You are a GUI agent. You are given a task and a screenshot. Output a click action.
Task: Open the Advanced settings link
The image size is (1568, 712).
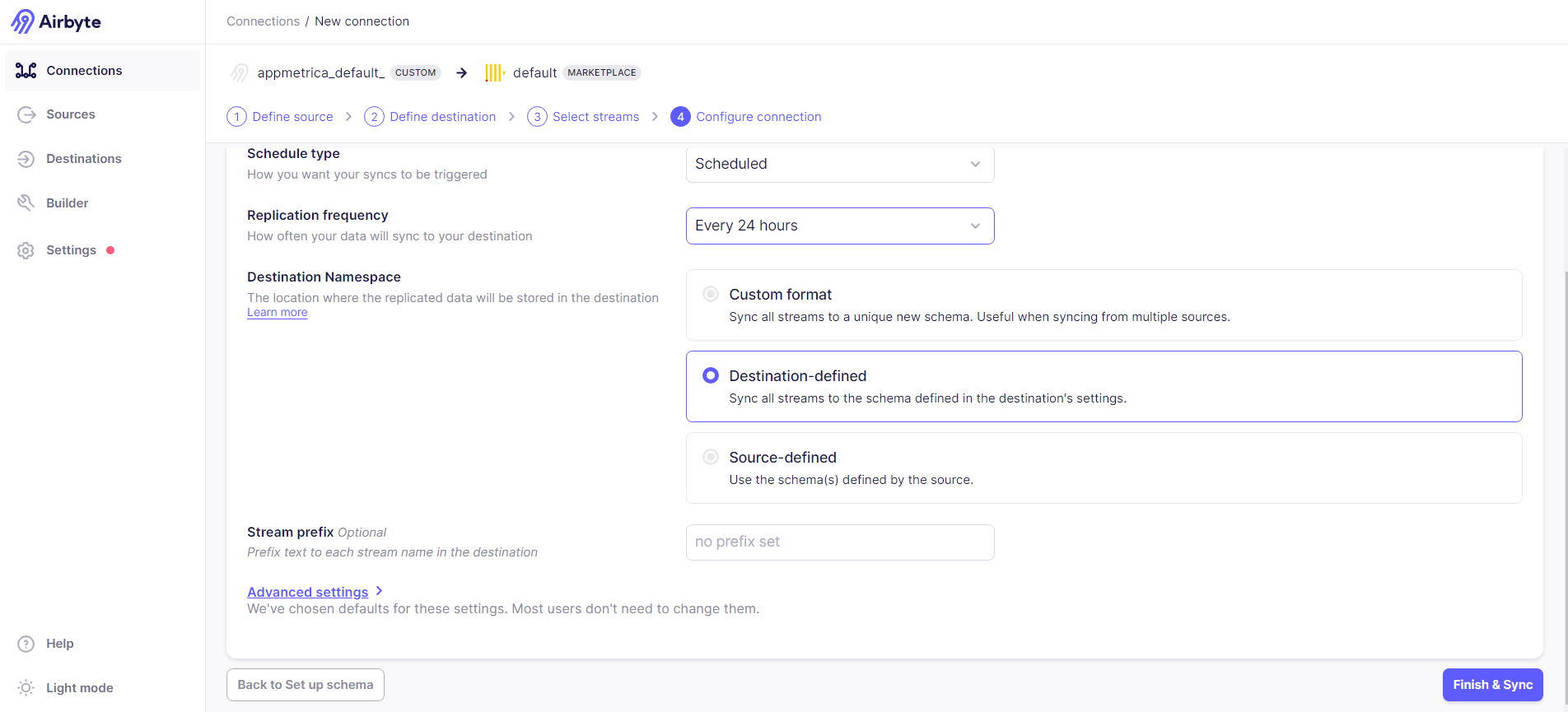(x=308, y=592)
